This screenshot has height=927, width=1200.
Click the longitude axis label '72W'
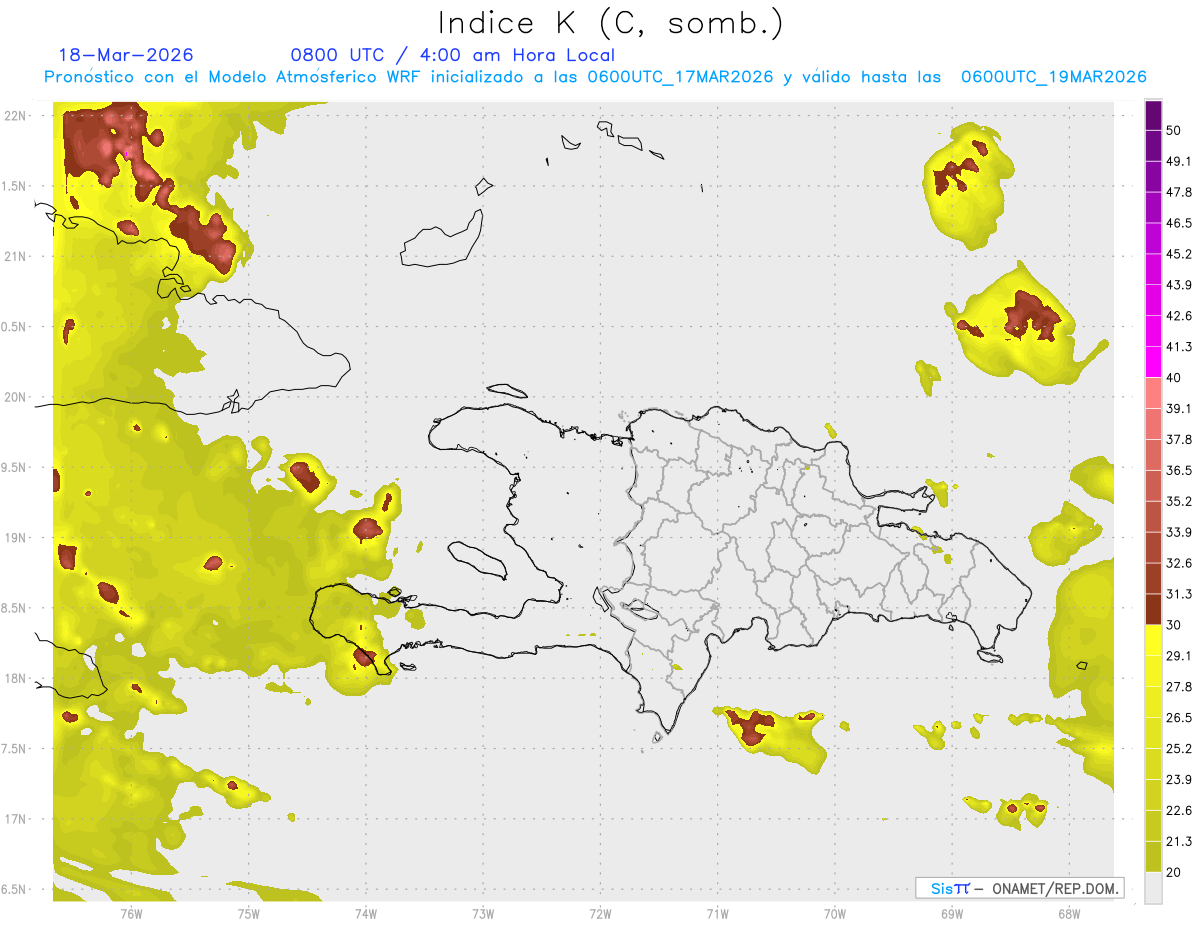click(x=600, y=913)
